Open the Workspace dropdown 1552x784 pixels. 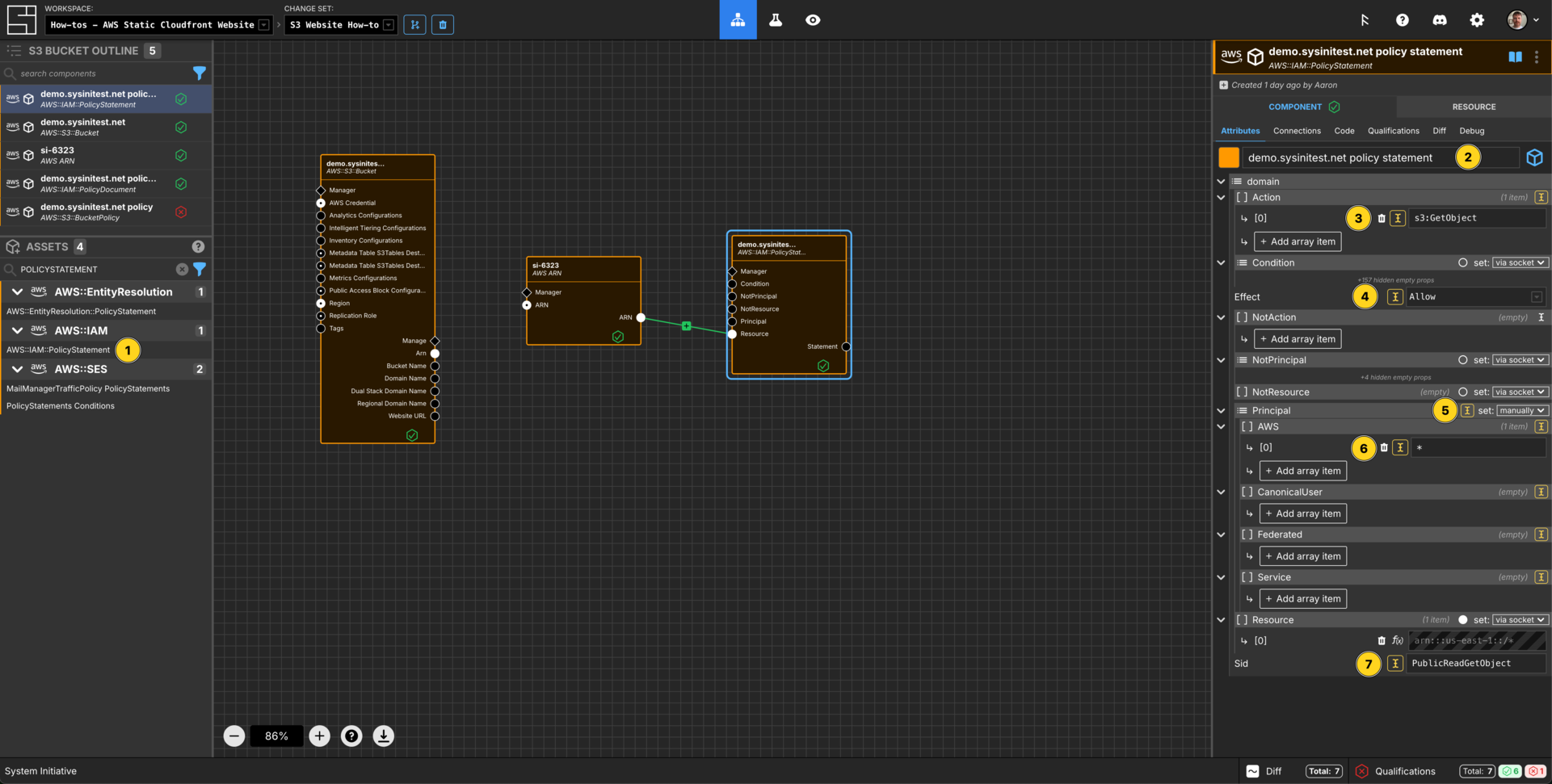click(158, 25)
